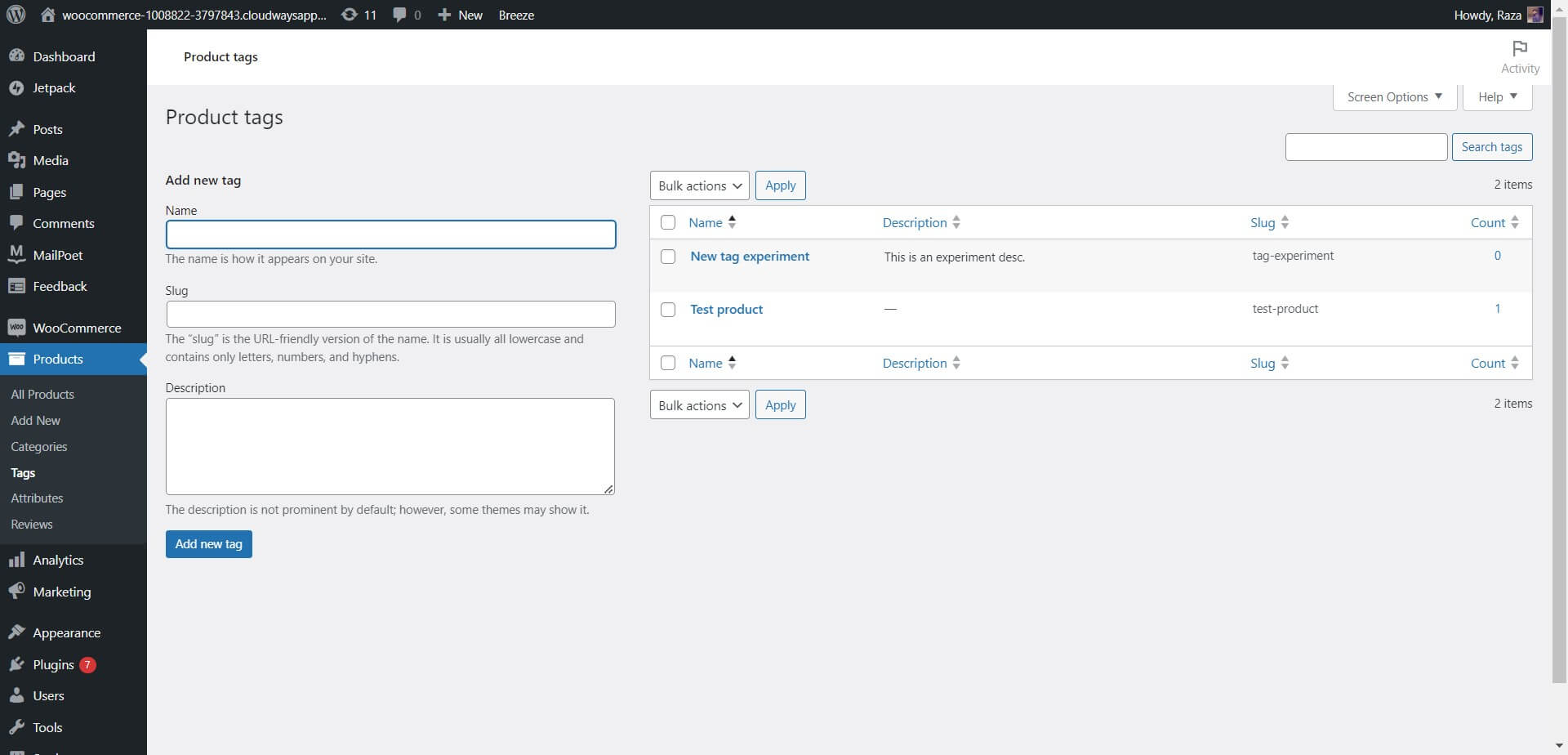Click the Dashboard gauge icon

16,56
